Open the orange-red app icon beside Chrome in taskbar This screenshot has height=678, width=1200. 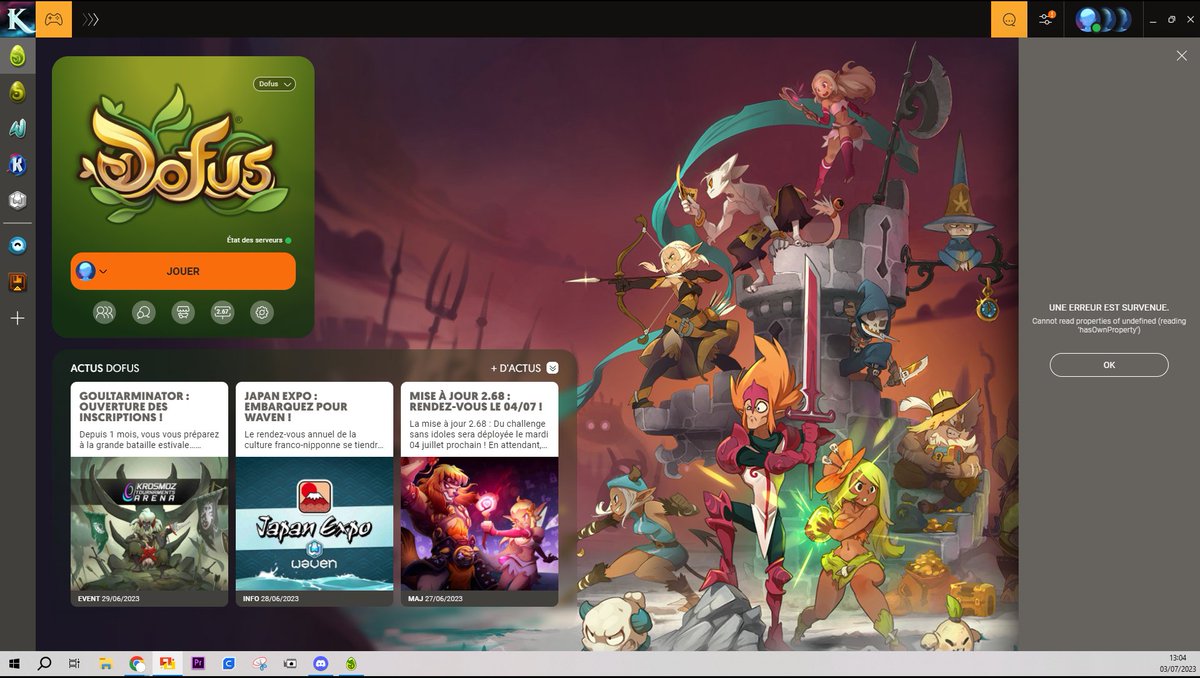(x=167, y=663)
